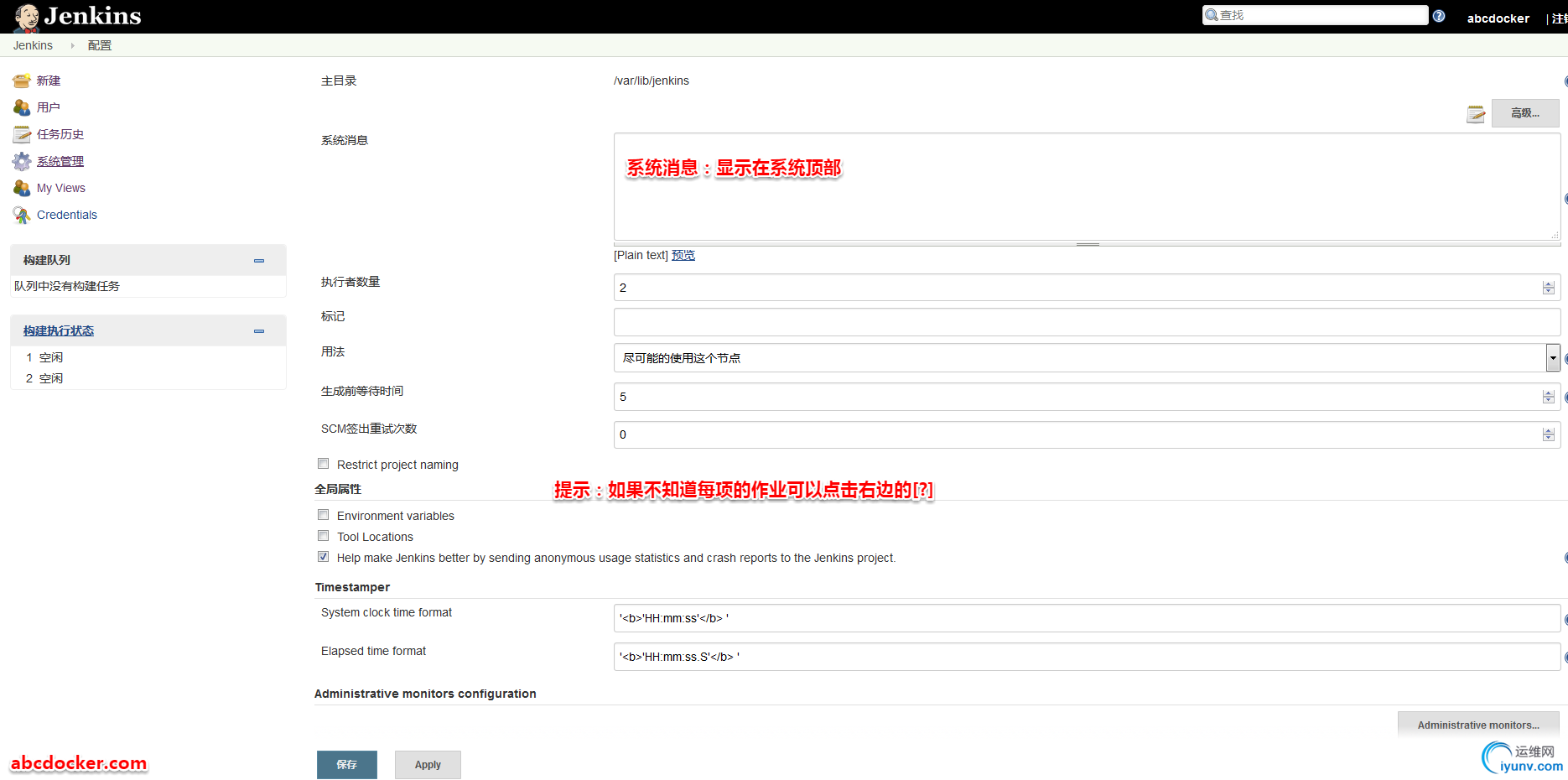
Task: Click the 系统管理 gear icon
Action: click(x=22, y=161)
